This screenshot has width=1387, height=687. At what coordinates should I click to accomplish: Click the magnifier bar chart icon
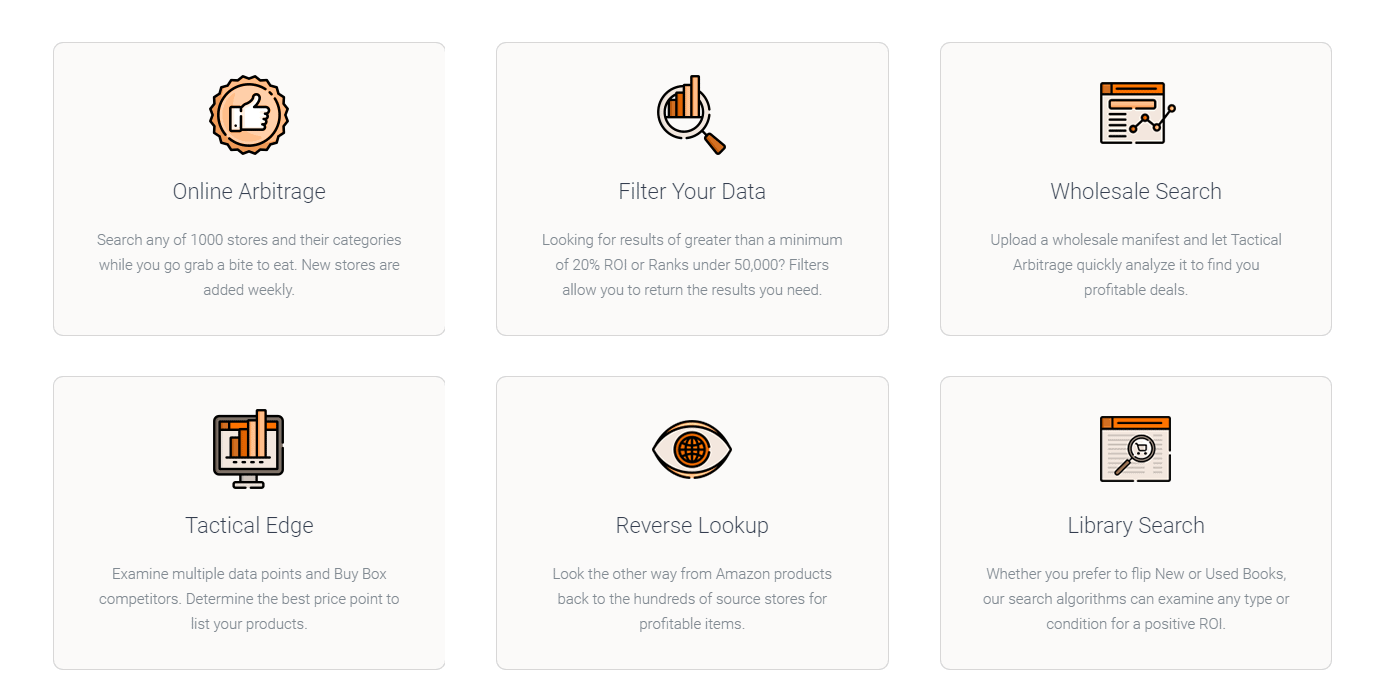tap(692, 114)
